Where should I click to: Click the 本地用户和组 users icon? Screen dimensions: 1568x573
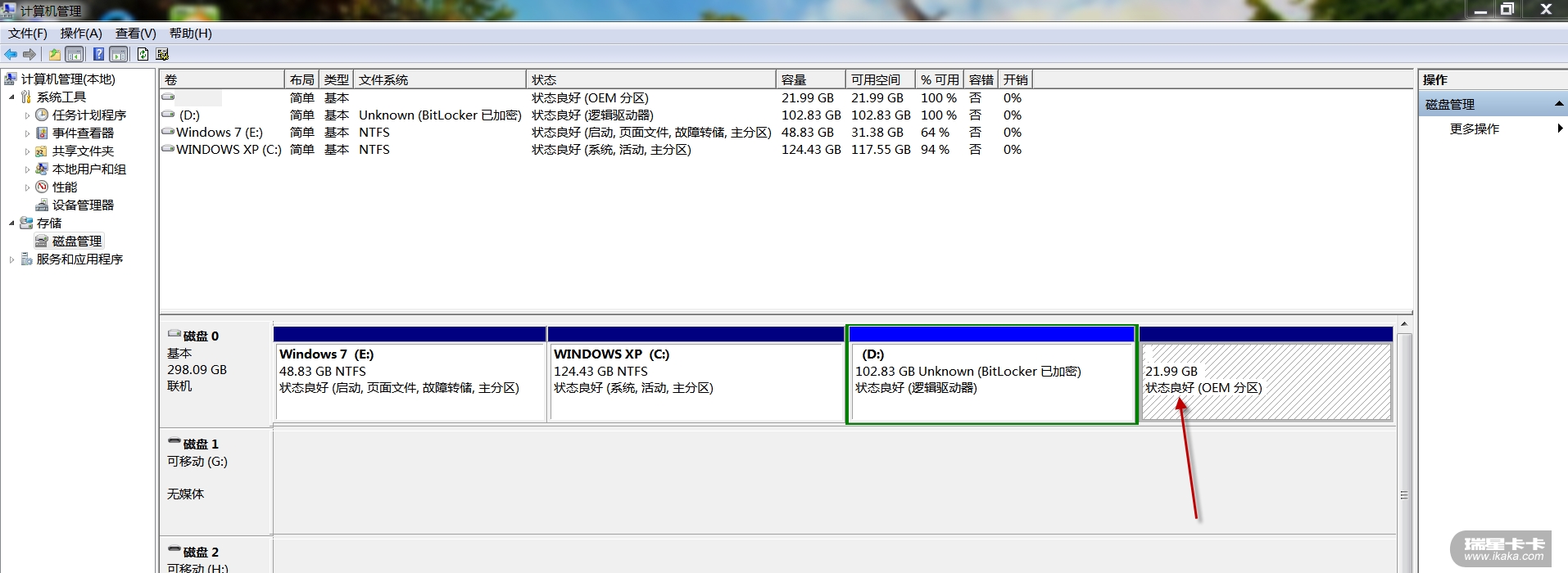point(42,169)
